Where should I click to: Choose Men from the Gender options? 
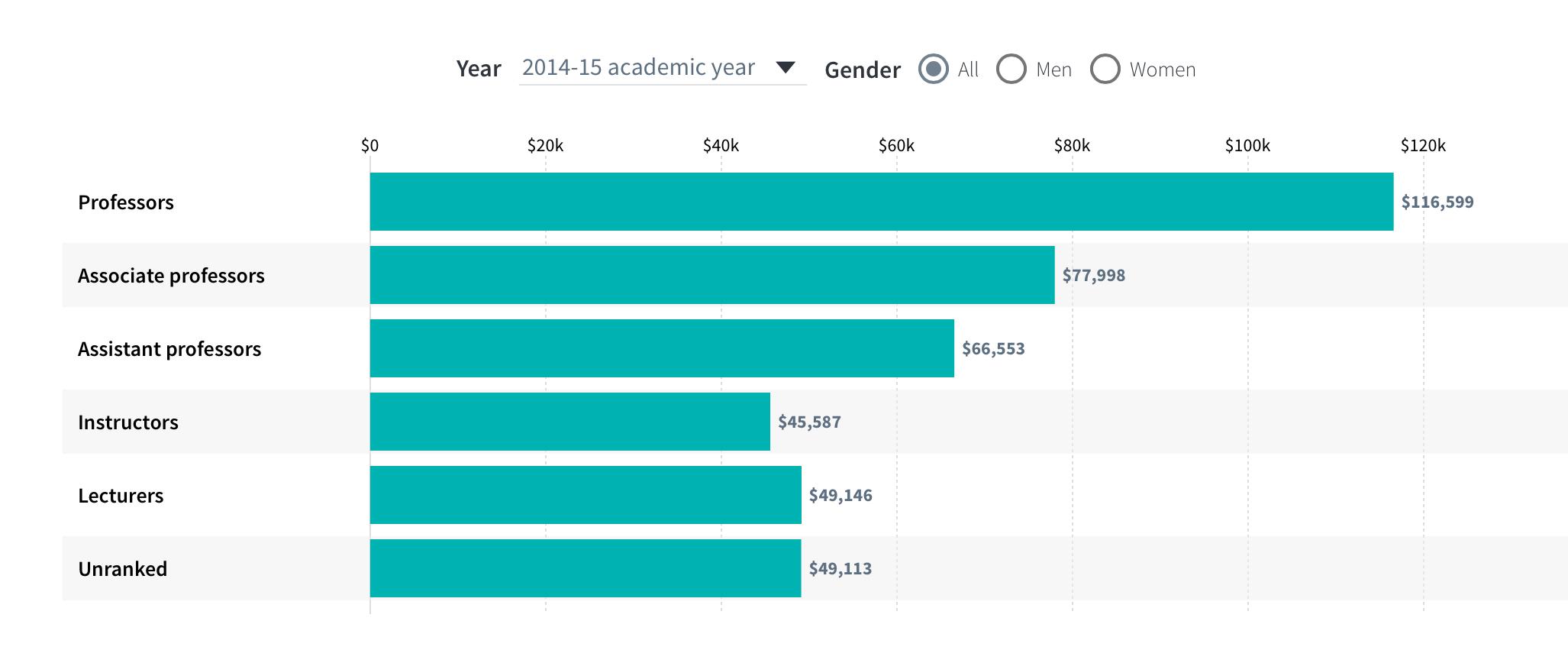[1011, 69]
